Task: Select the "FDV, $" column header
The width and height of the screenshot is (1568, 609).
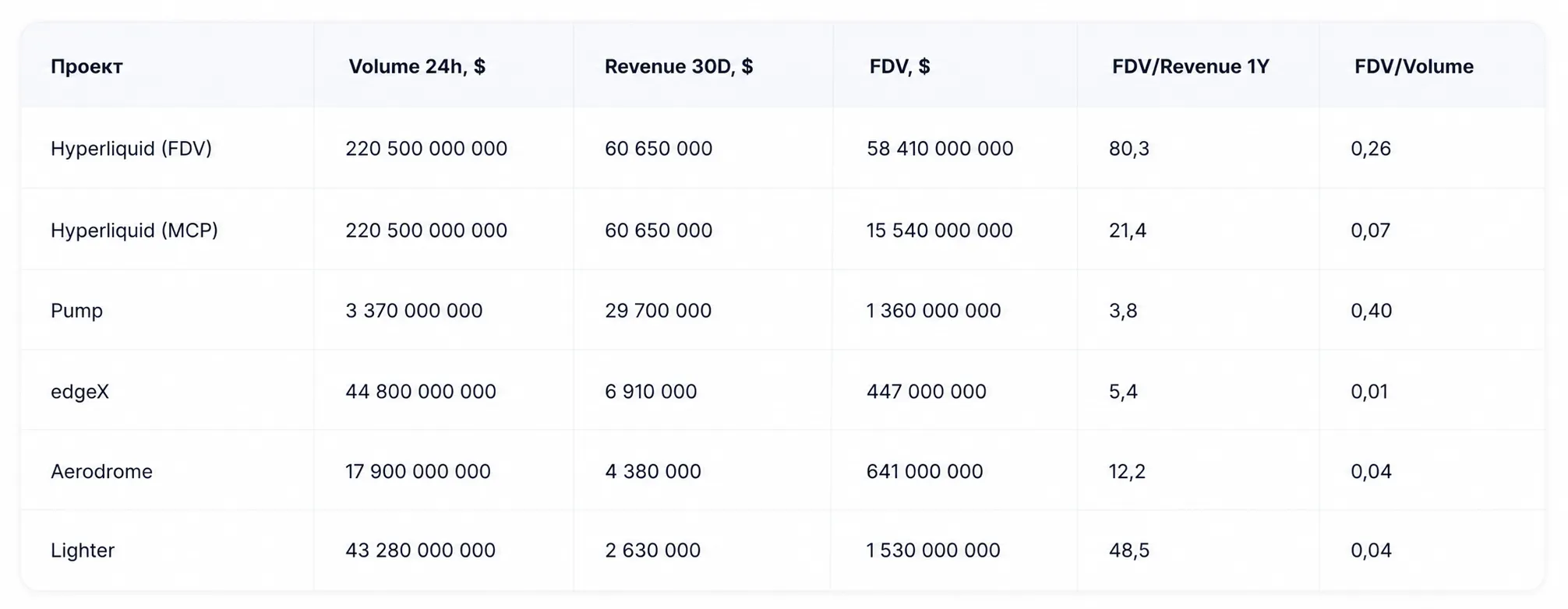Action: (900, 67)
